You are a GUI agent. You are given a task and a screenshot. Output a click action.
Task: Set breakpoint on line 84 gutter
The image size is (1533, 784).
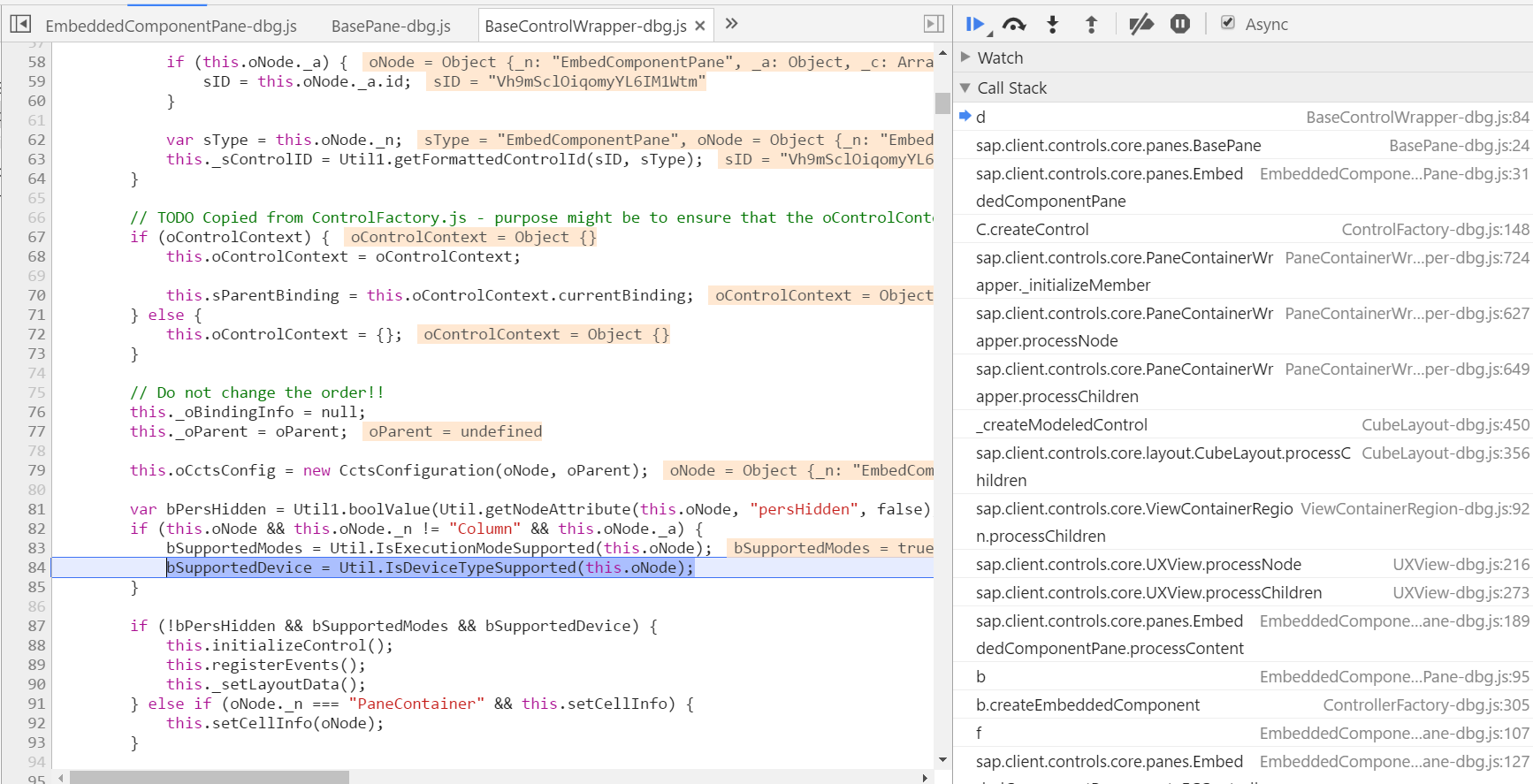pos(36,567)
